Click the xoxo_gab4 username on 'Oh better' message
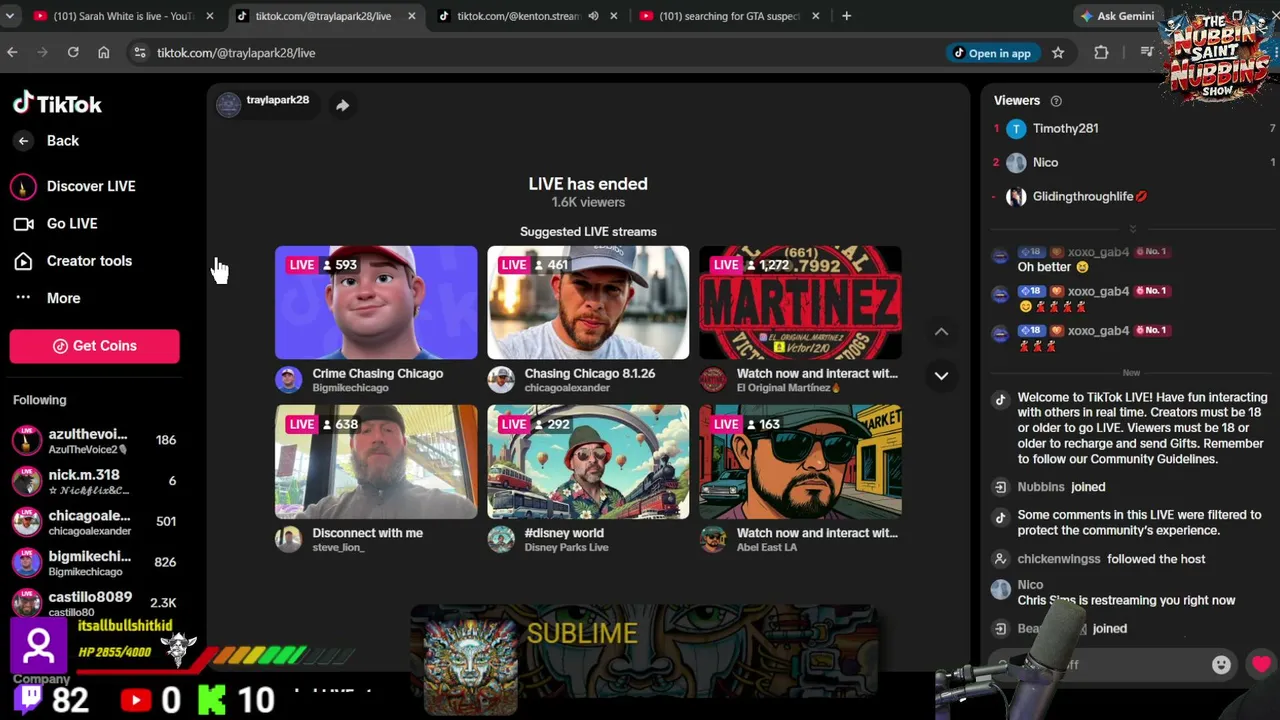This screenshot has height=720, width=1280. coord(1098,252)
